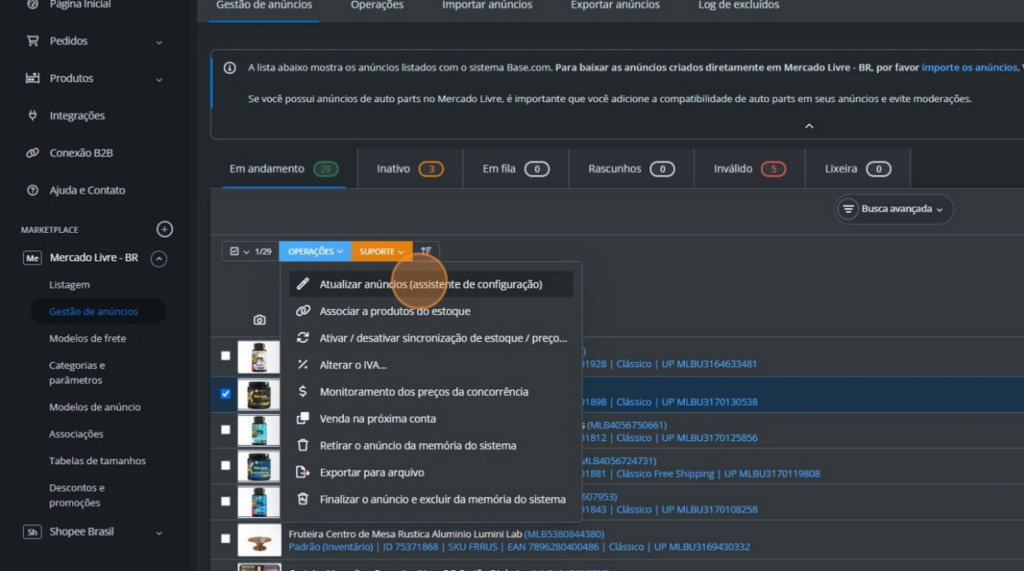1024x571 pixels.
Task: Open the Busca avançada dropdown
Action: (x=894, y=209)
